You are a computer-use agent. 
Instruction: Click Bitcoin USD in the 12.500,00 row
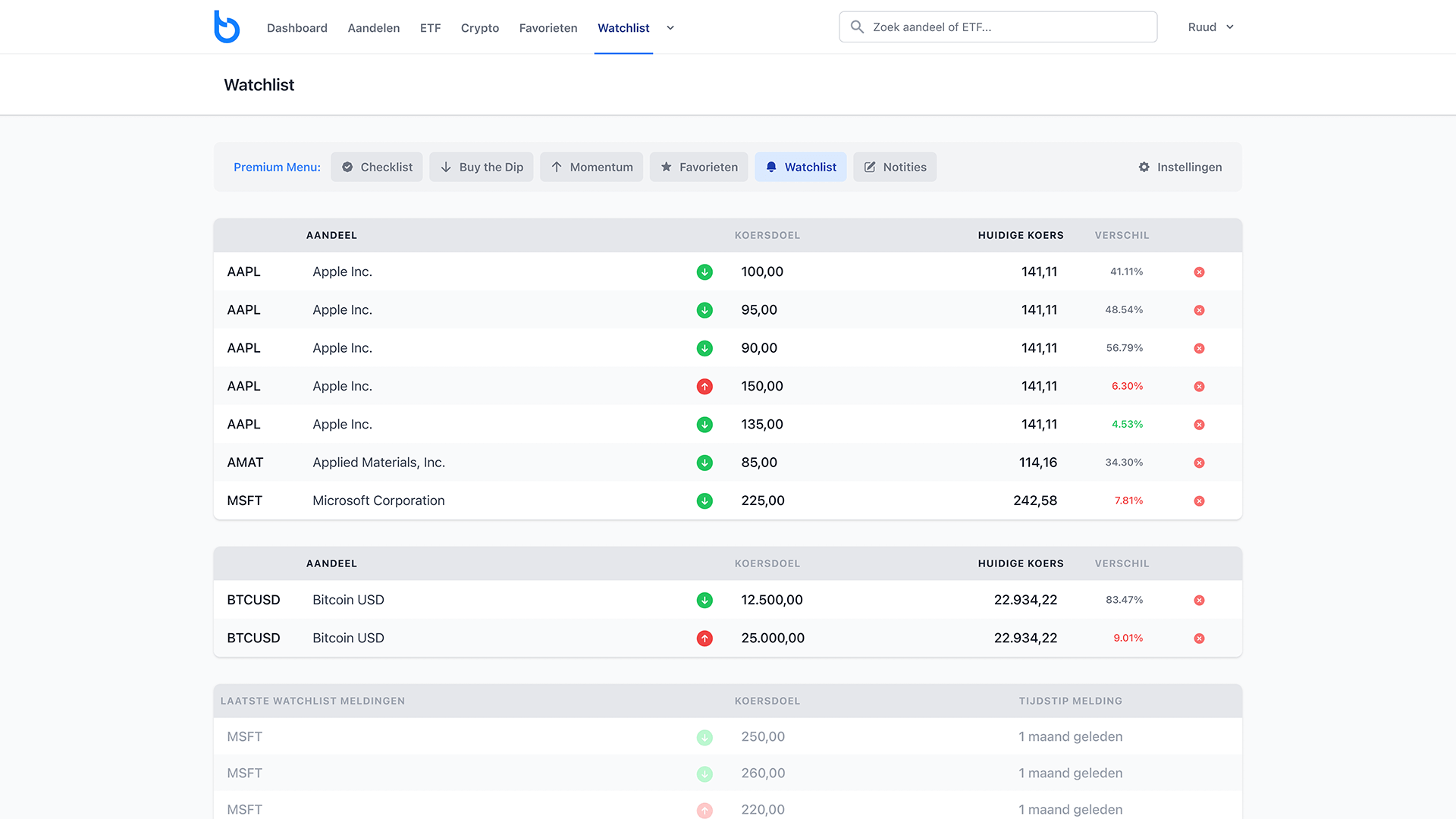pyautogui.click(x=348, y=600)
